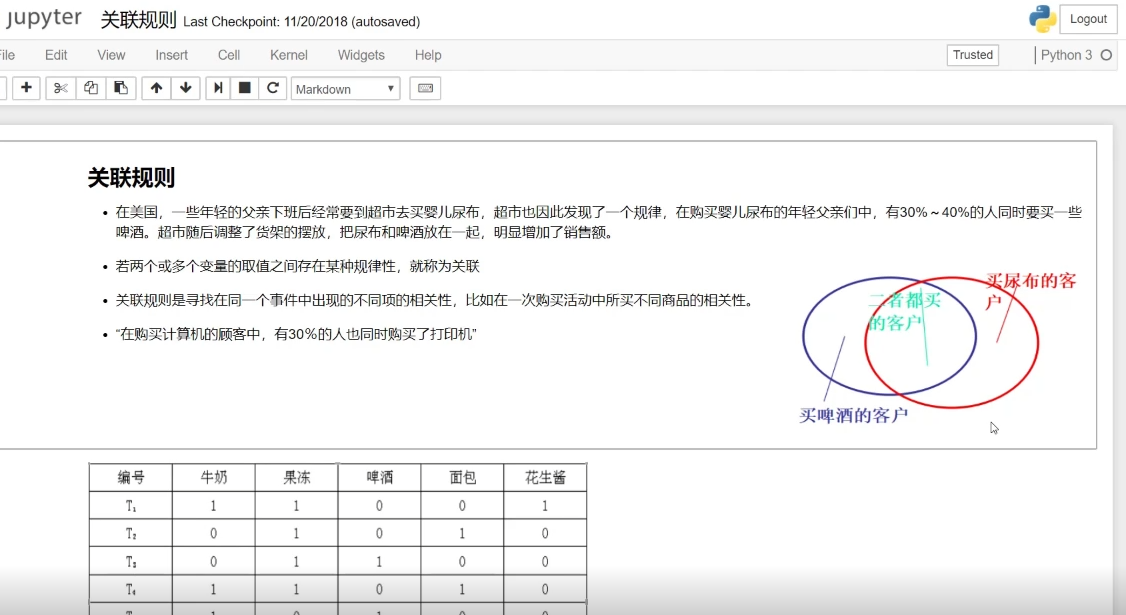1126x615 pixels.
Task: Open the Kernel menu
Action: (x=288, y=55)
